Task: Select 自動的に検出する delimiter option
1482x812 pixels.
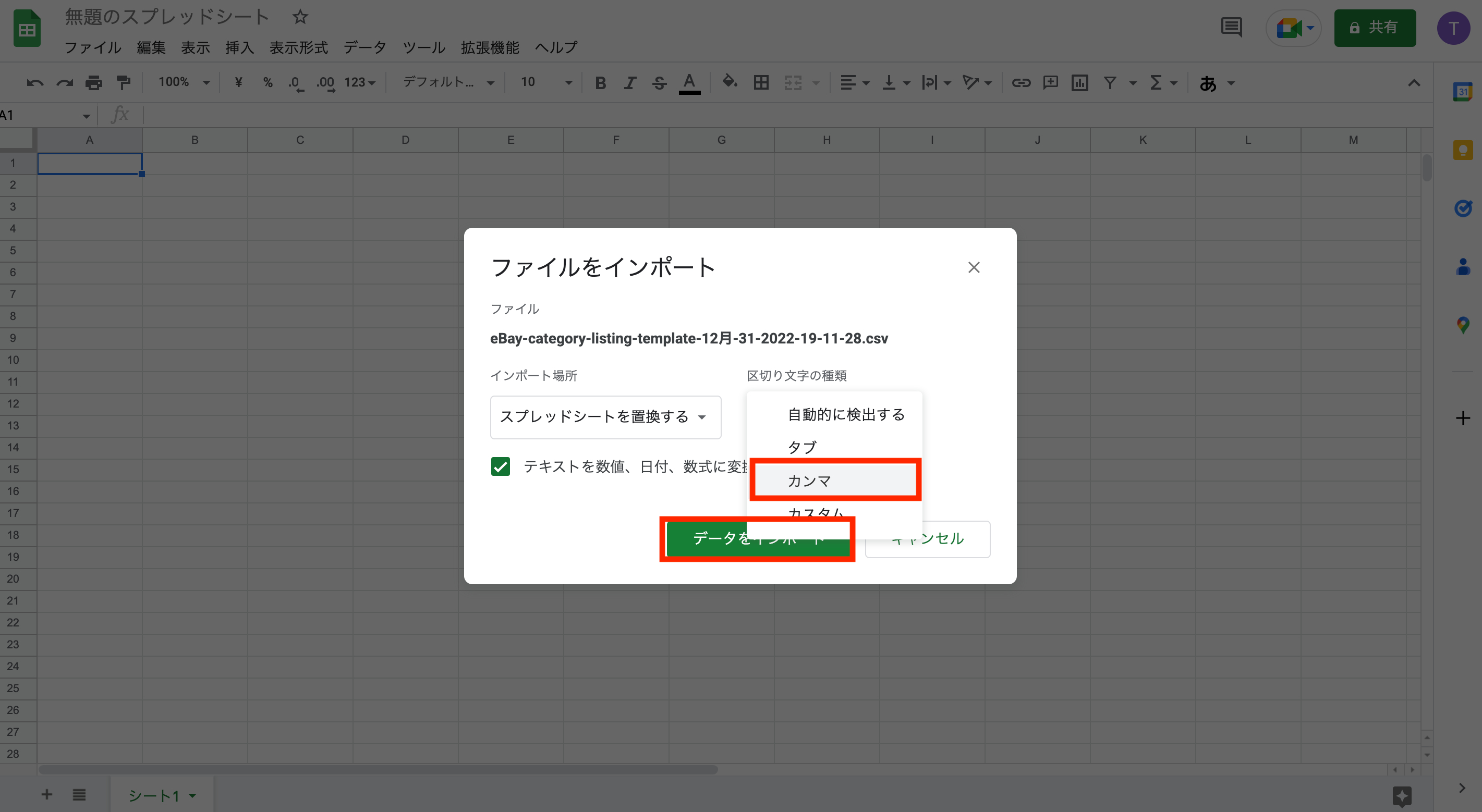Action: pos(835,414)
